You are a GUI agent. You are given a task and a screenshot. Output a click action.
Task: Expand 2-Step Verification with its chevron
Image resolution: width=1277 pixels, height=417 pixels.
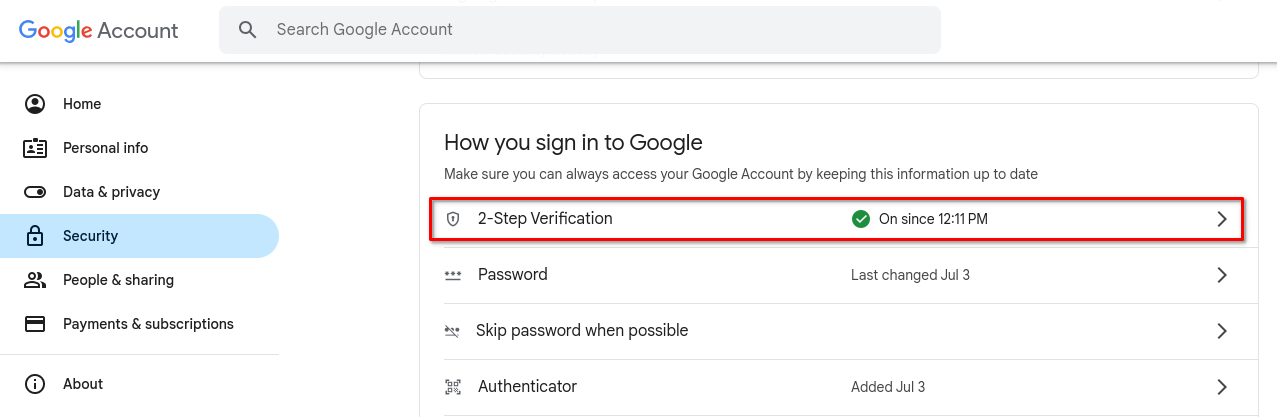[1221, 219]
